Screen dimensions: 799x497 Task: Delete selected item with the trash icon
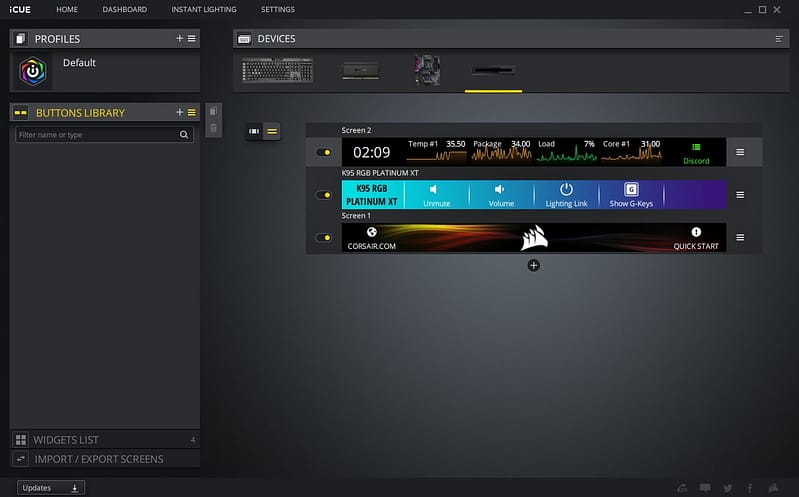[214, 128]
